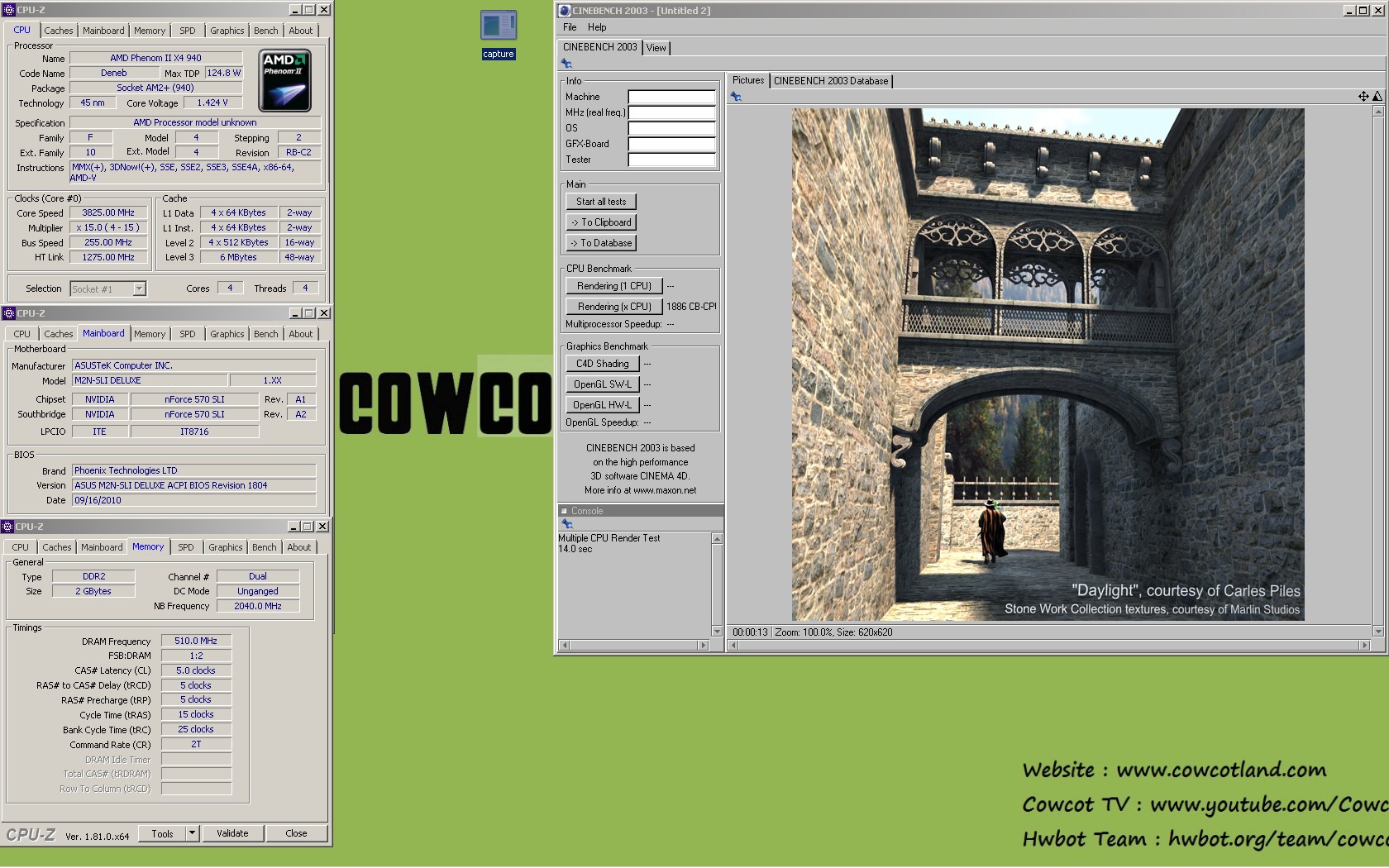The height and width of the screenshot is (868, 1389).
Task: Click the OS input field
Action: tap(671, 128)
